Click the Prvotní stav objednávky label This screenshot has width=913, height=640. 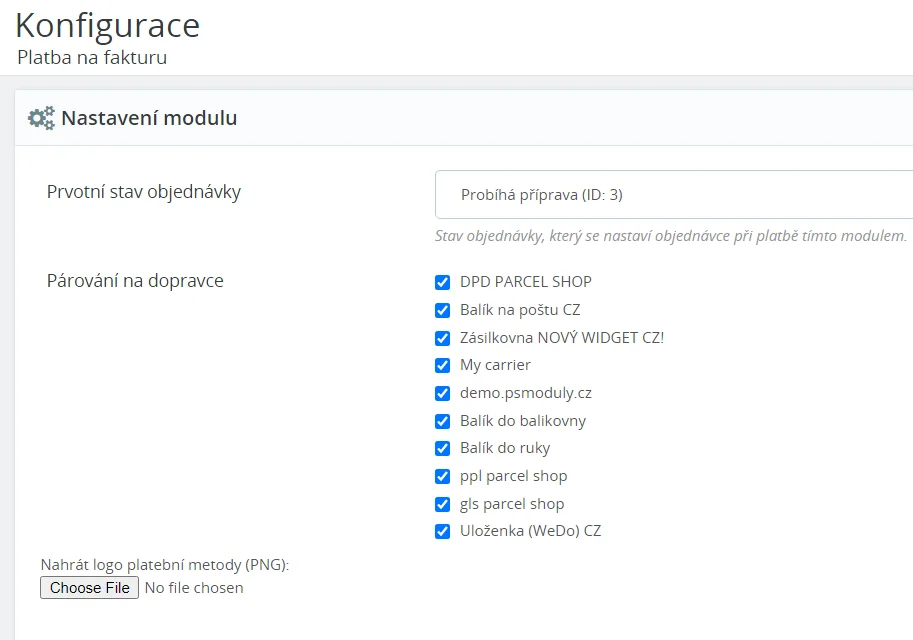pyautogui.click(x=144, y=192)
